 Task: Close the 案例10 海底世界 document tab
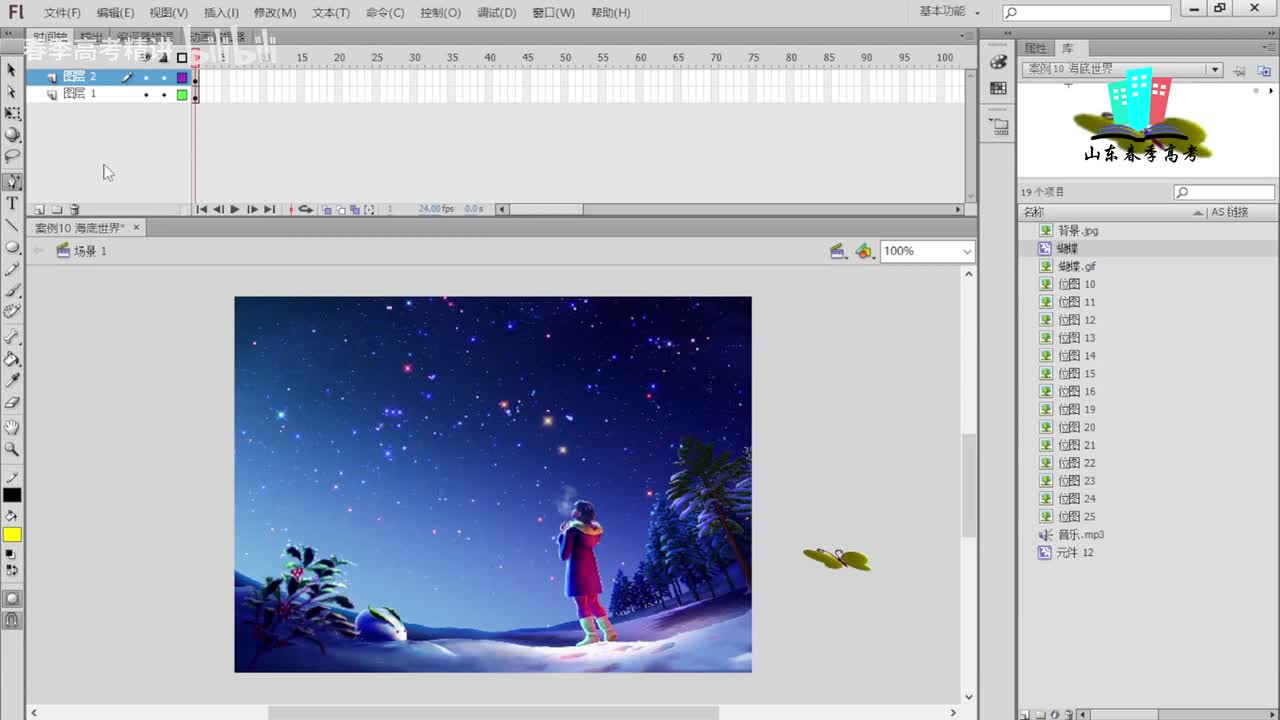click(137, 228)
